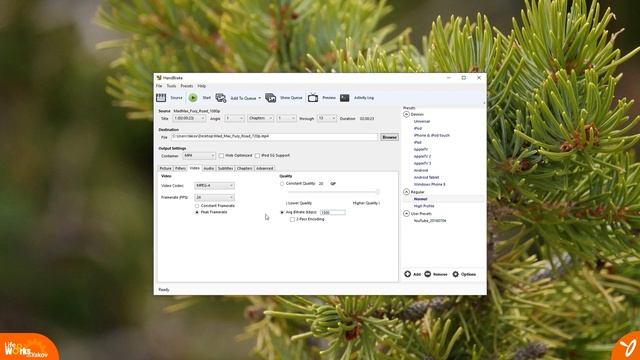Open the Chapters range type dropdown
Screen dimensions: 640x360
(260, 118)
